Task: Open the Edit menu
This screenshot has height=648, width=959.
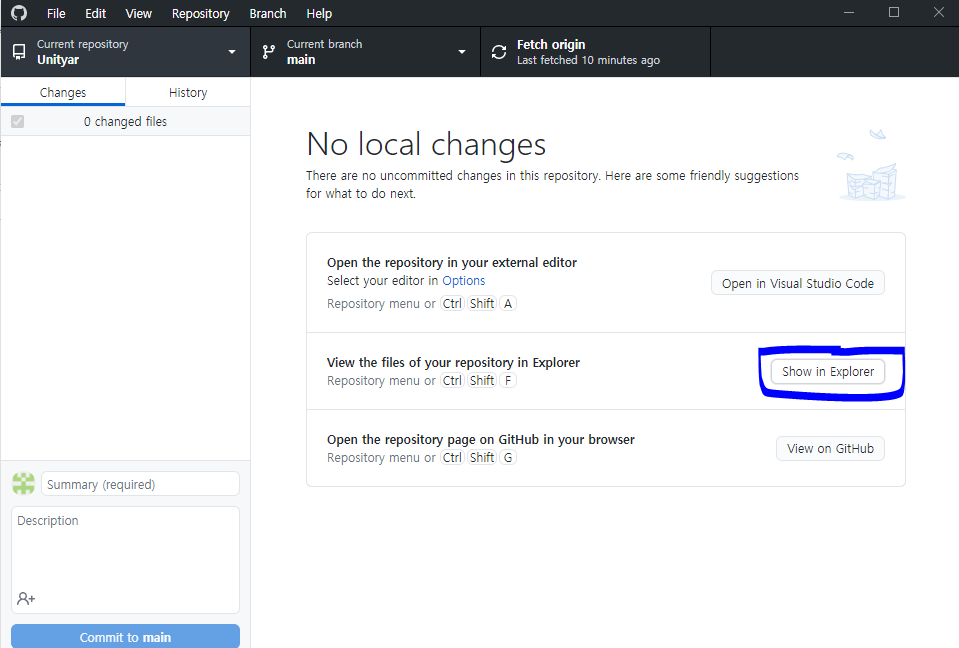Action: 95,13
